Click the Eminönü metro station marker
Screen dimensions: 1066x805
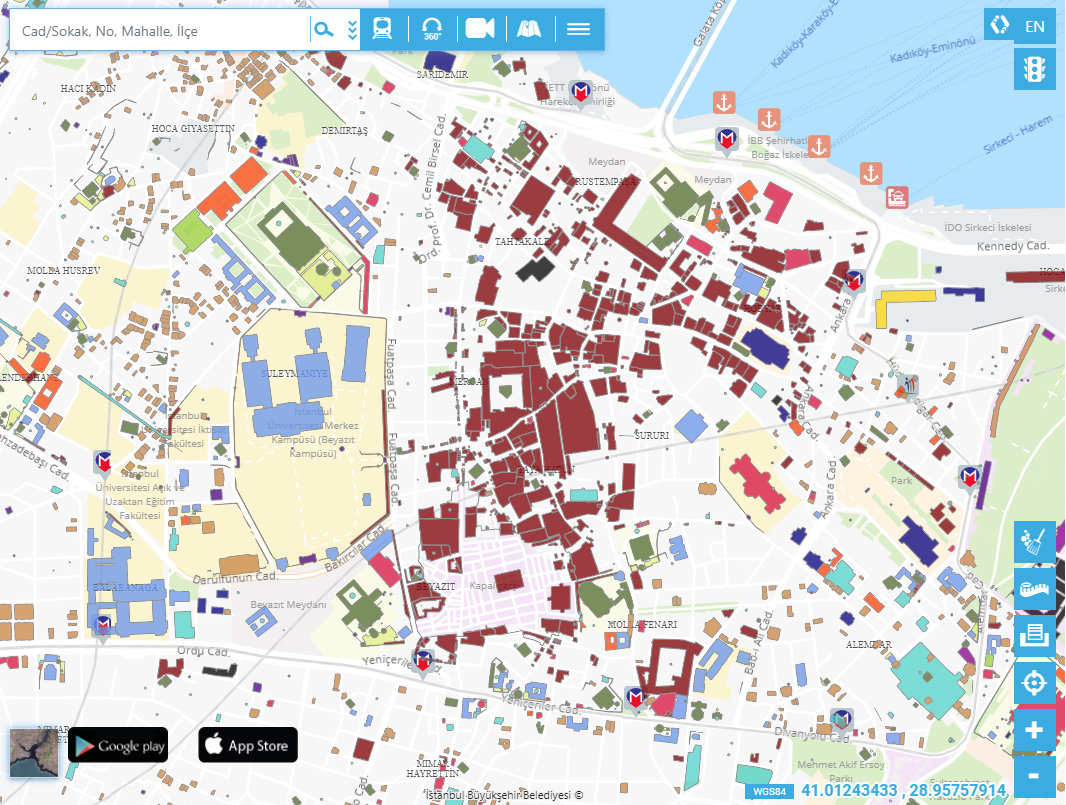point(580,93)
